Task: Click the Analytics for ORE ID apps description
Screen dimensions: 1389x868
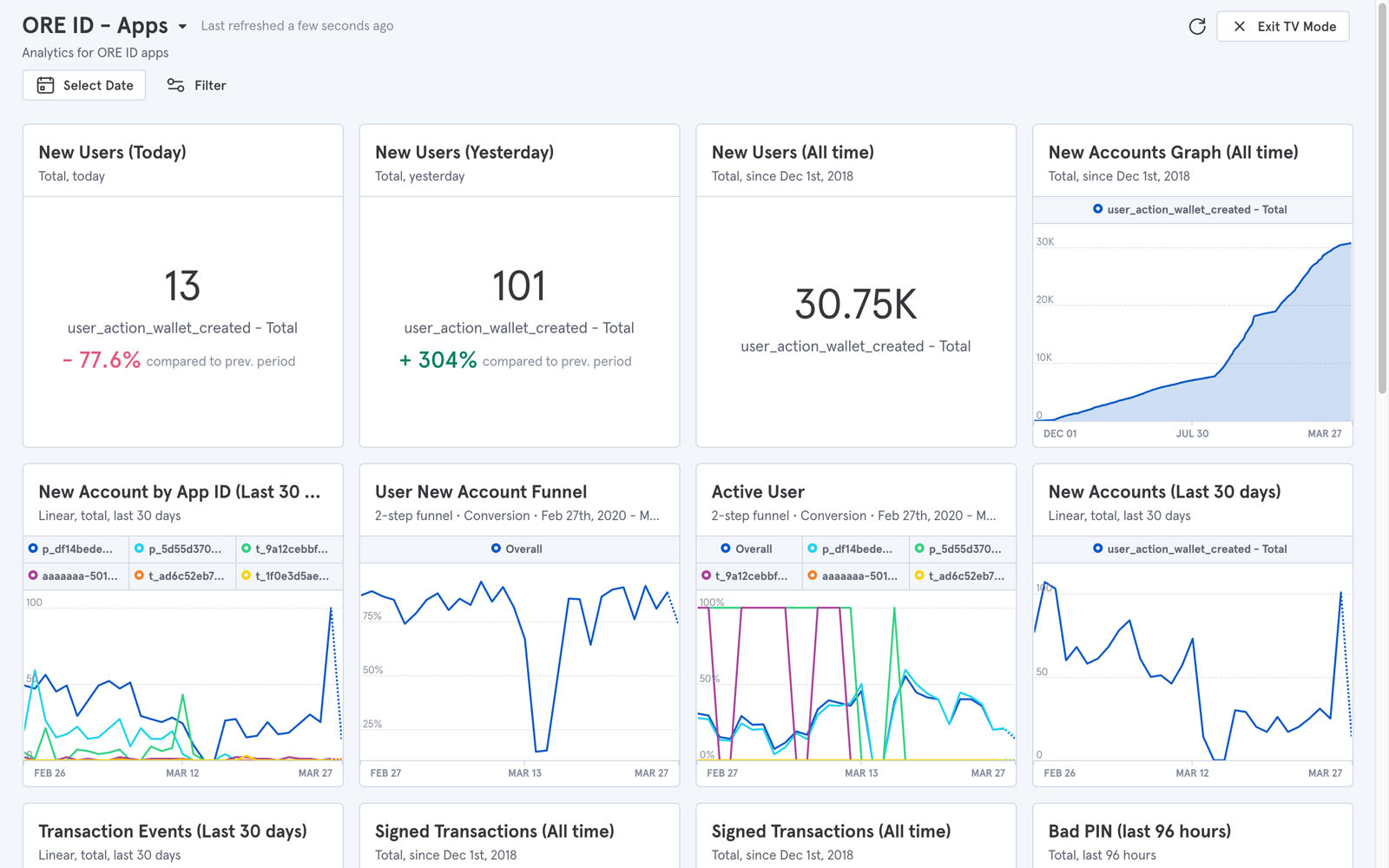Action: coord(95,52)
